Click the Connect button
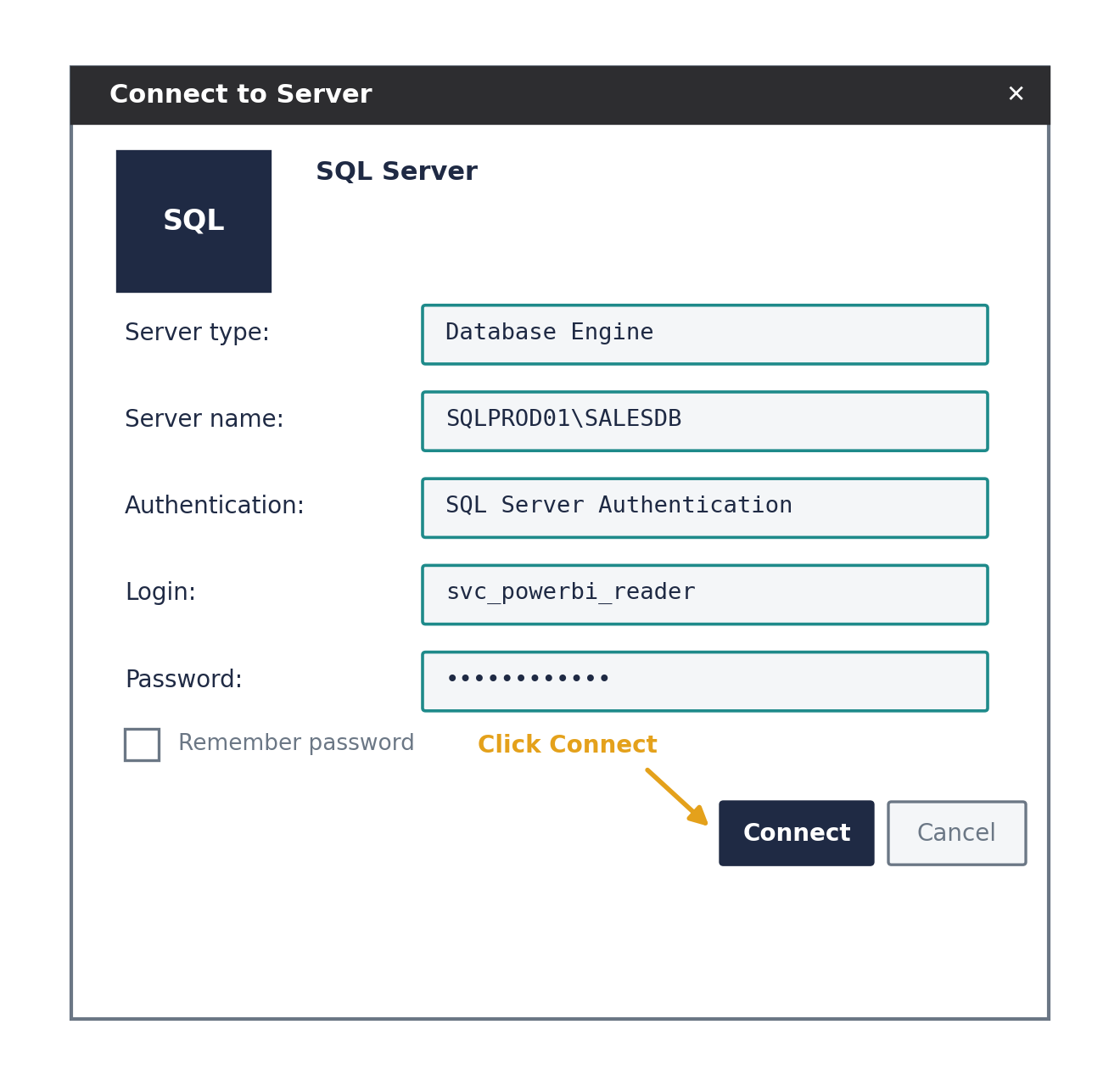Viewport: 1120px width, 1086px height. point(797,833)
